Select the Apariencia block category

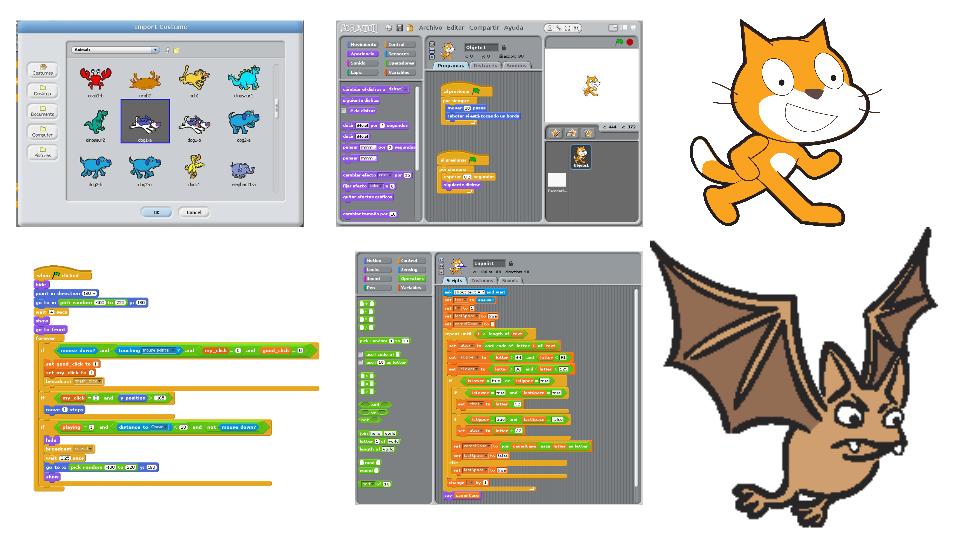(362, 54)
